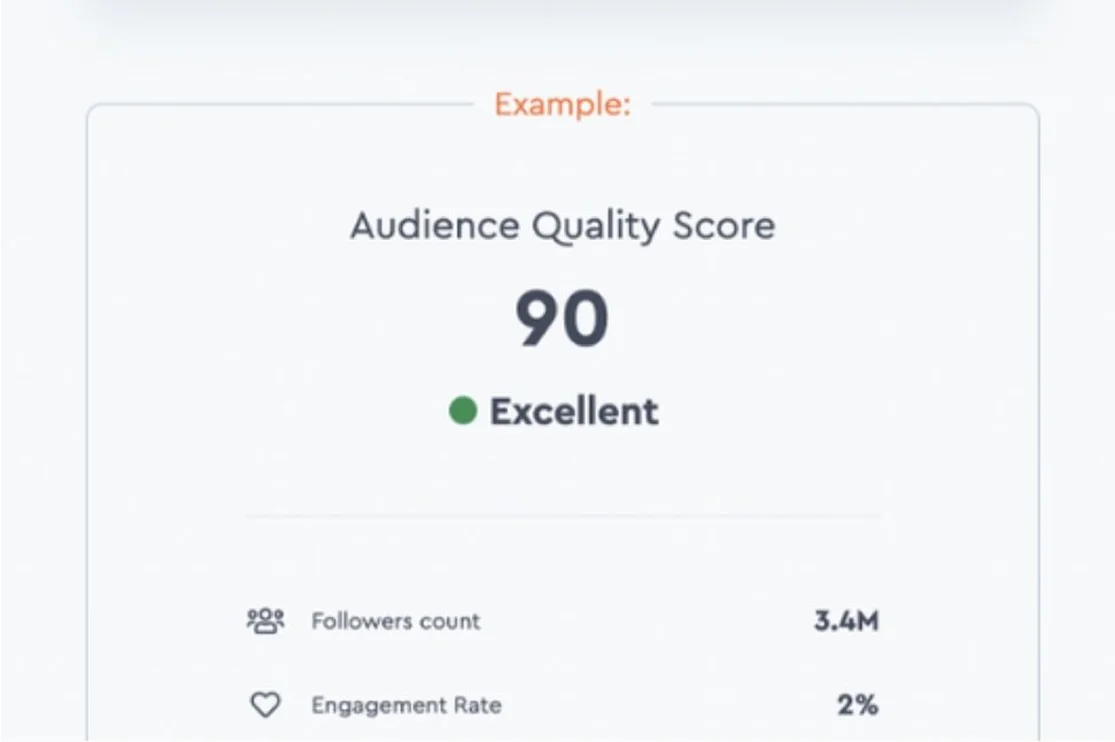Click the word Quality in the heading

[595, 228]
